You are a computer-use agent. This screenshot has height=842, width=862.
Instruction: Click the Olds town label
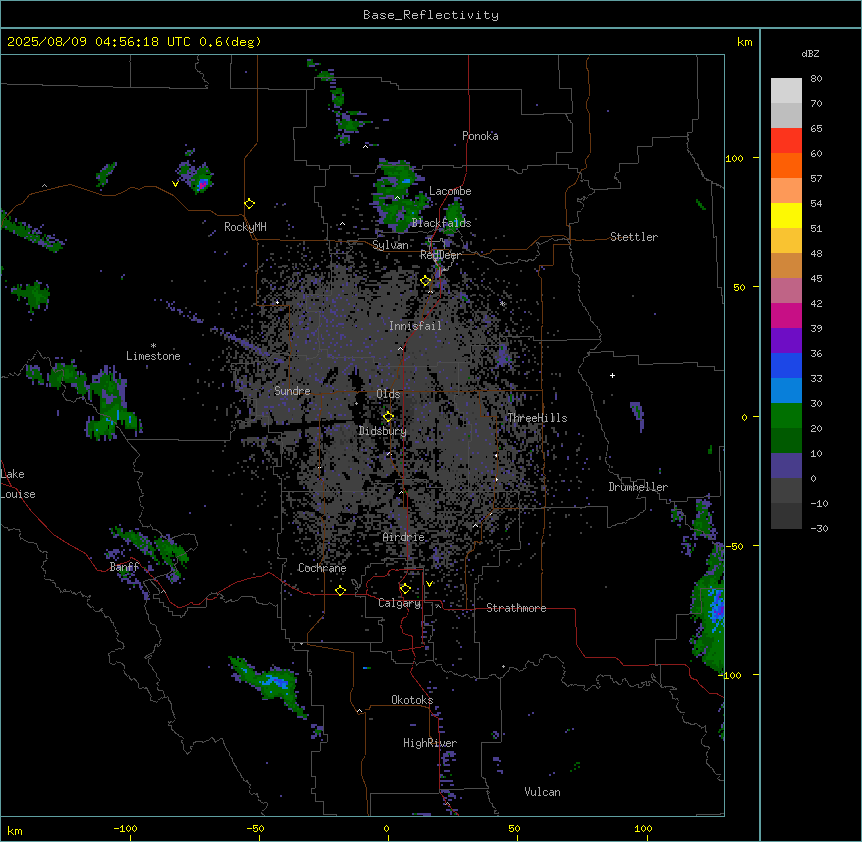[388, 394]
